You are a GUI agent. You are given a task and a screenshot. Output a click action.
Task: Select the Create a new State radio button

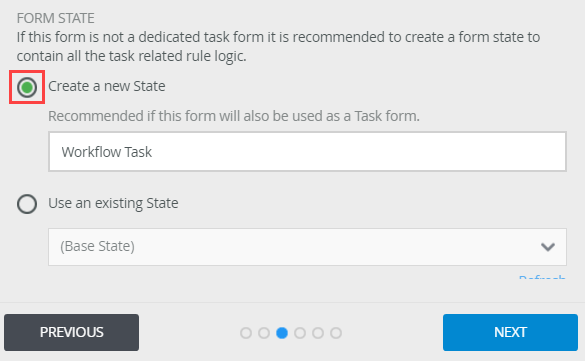click(x=27, y=87)
